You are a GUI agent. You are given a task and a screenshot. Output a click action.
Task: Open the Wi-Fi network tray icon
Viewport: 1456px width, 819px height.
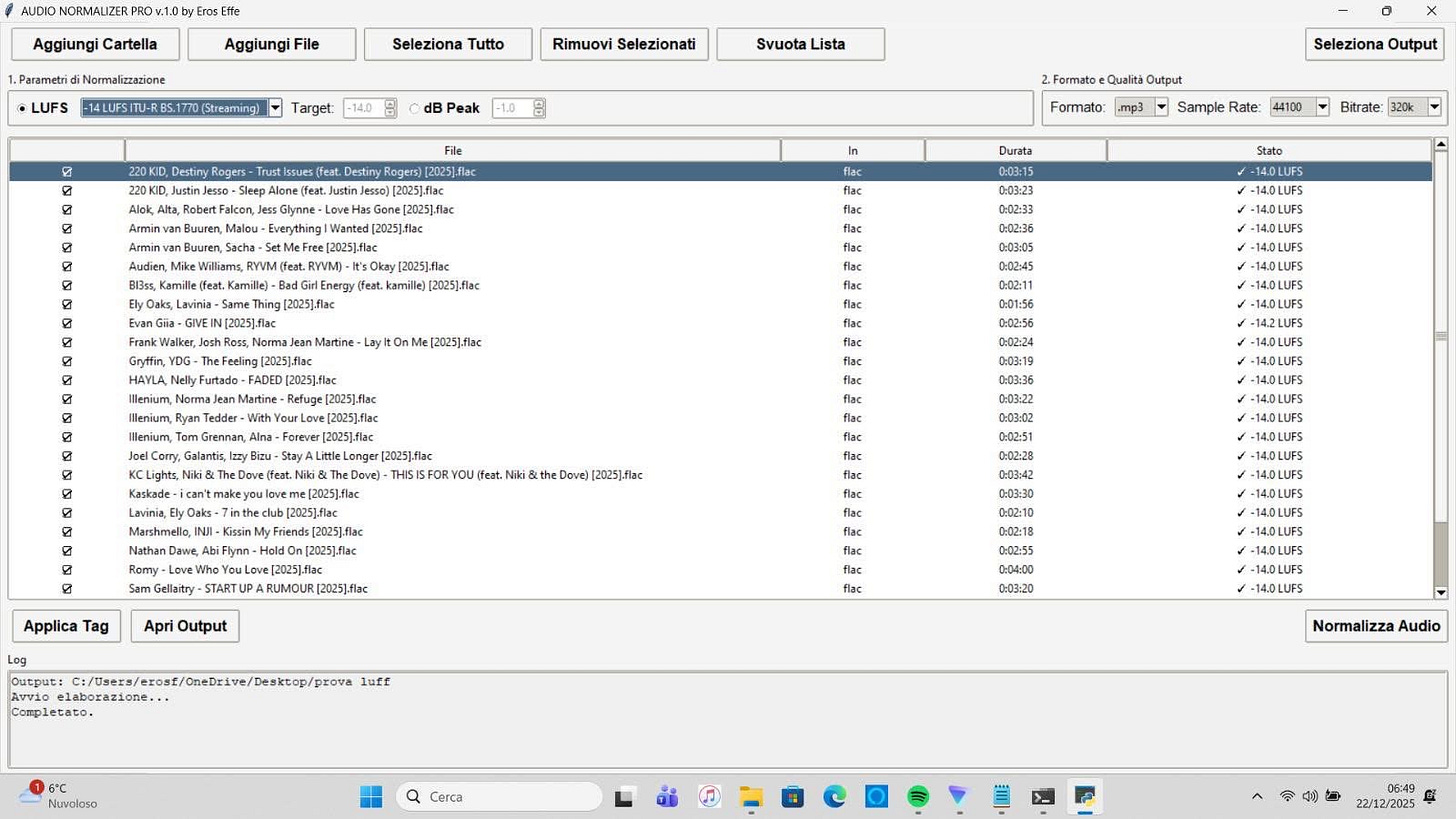click(1287, 797)
